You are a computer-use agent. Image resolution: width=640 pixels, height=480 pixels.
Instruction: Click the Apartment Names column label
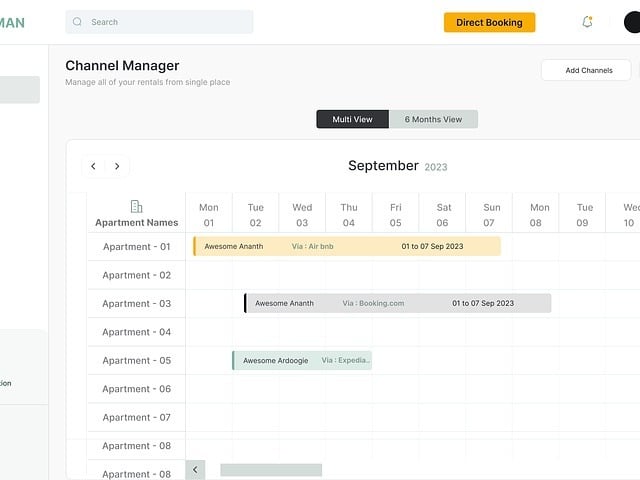tap(136, 222)
